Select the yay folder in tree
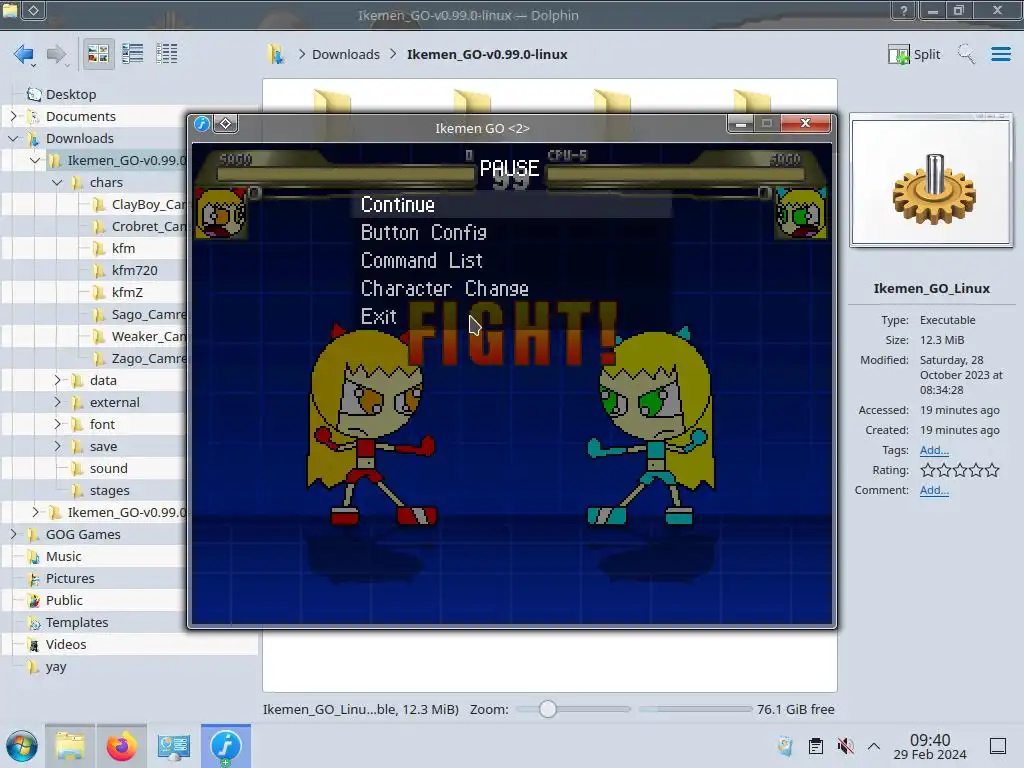This screenshot has height=768, width=1024. [x=56, y=667]
